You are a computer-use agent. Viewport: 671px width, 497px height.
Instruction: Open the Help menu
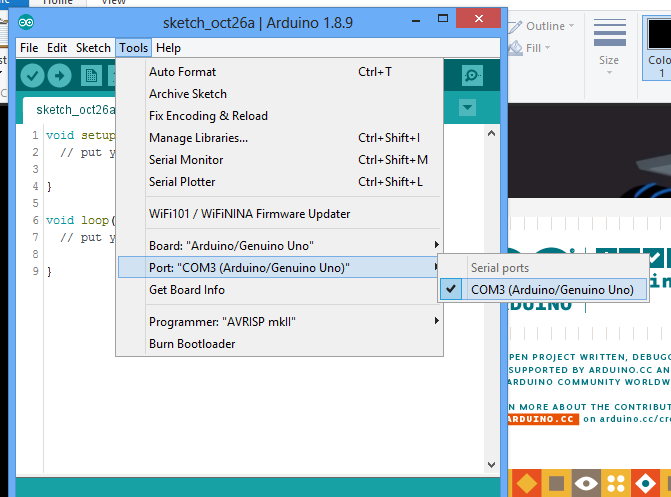coord(168,48)
